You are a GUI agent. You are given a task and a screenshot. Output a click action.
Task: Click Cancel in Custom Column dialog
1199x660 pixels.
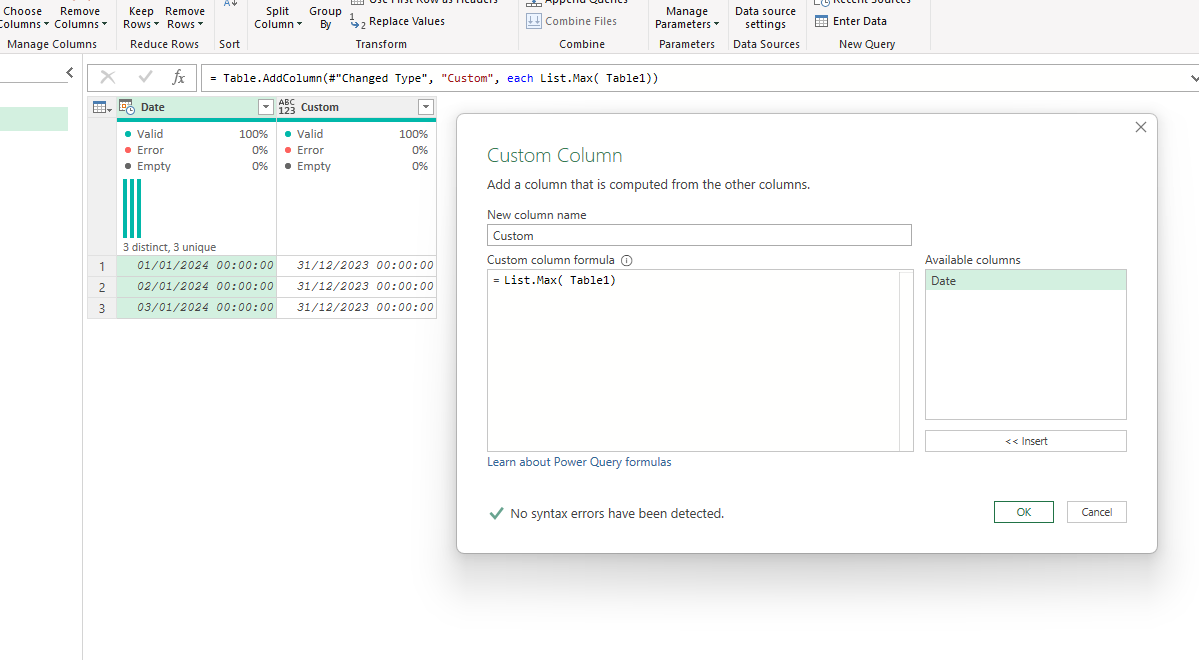(x=1097, y=512)
